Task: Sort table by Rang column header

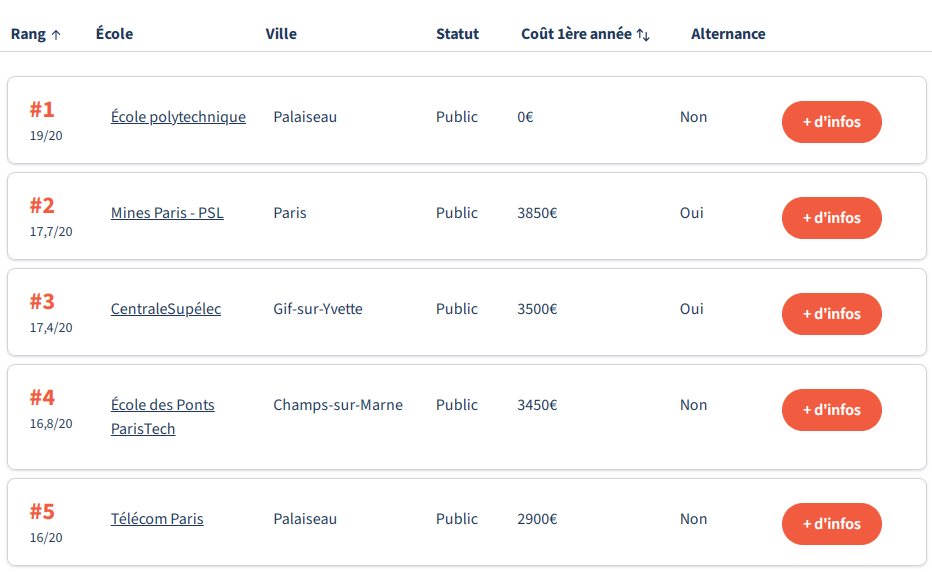Action: point(28,34)
